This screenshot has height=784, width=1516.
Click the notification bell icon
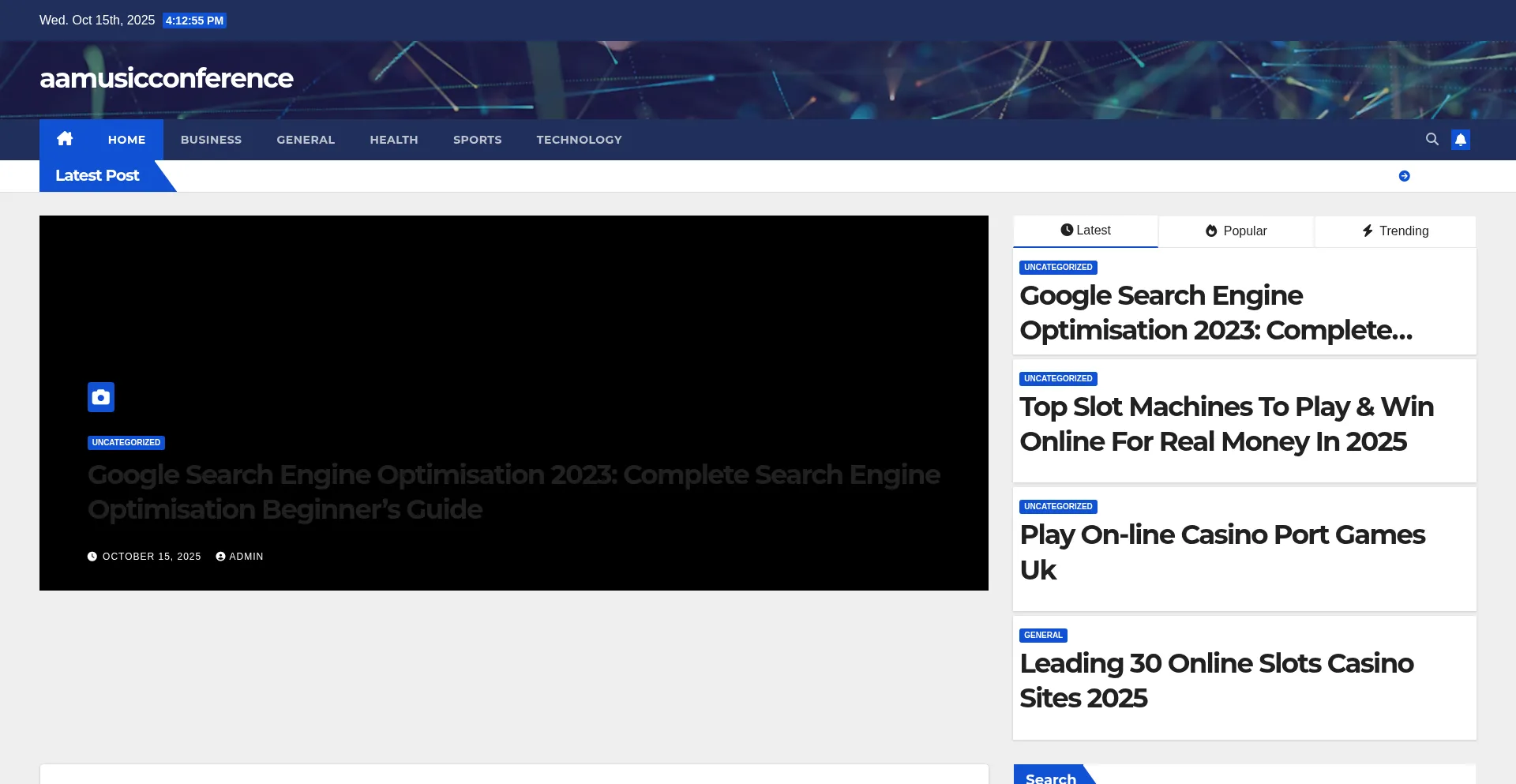[x=1460, y=140]
